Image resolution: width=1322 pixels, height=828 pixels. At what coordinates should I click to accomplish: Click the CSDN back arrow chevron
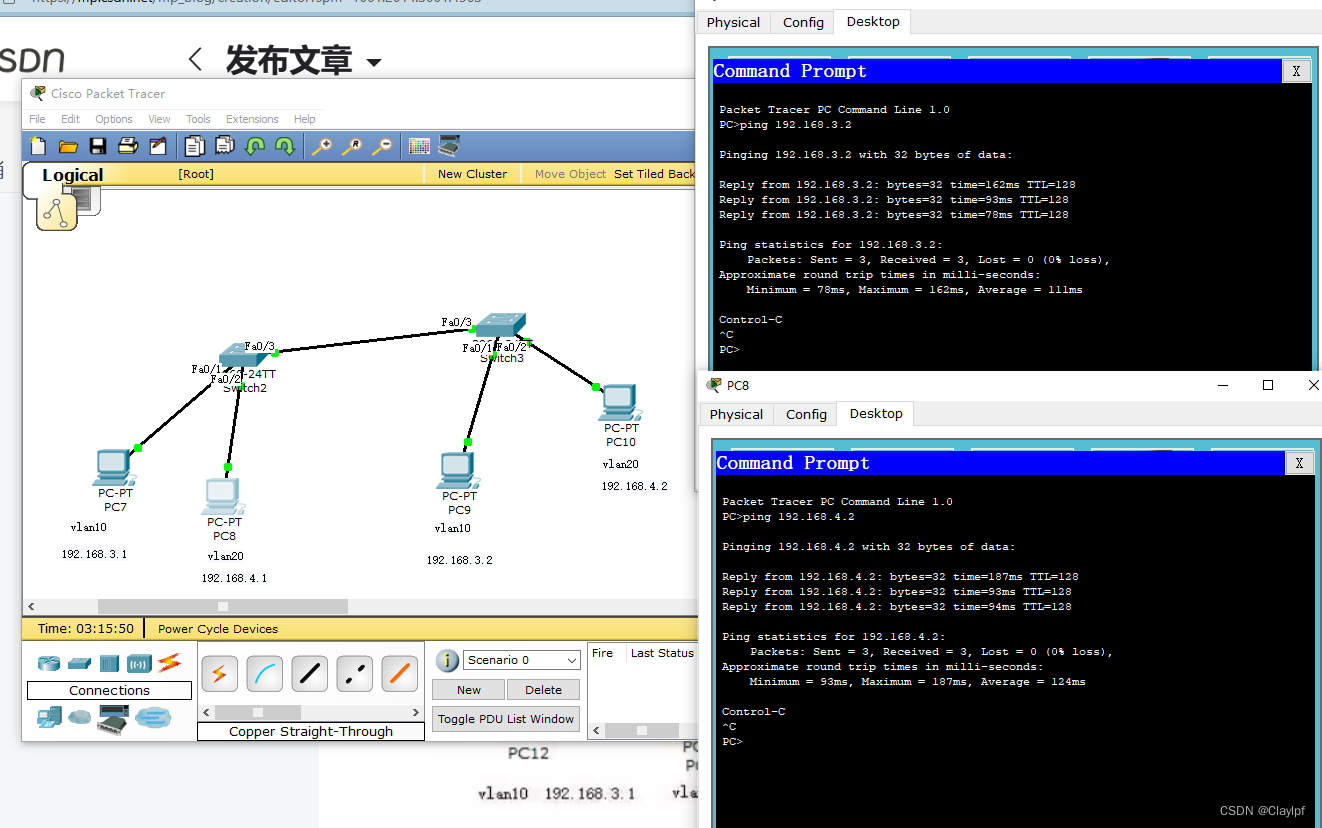(x=195, y=60)
